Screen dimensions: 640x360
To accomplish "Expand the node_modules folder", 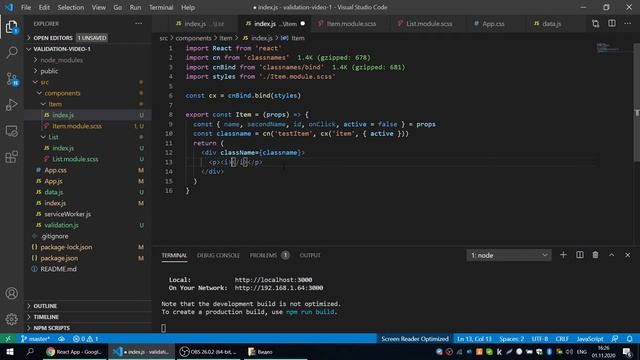I will click(x=88, y=60).
